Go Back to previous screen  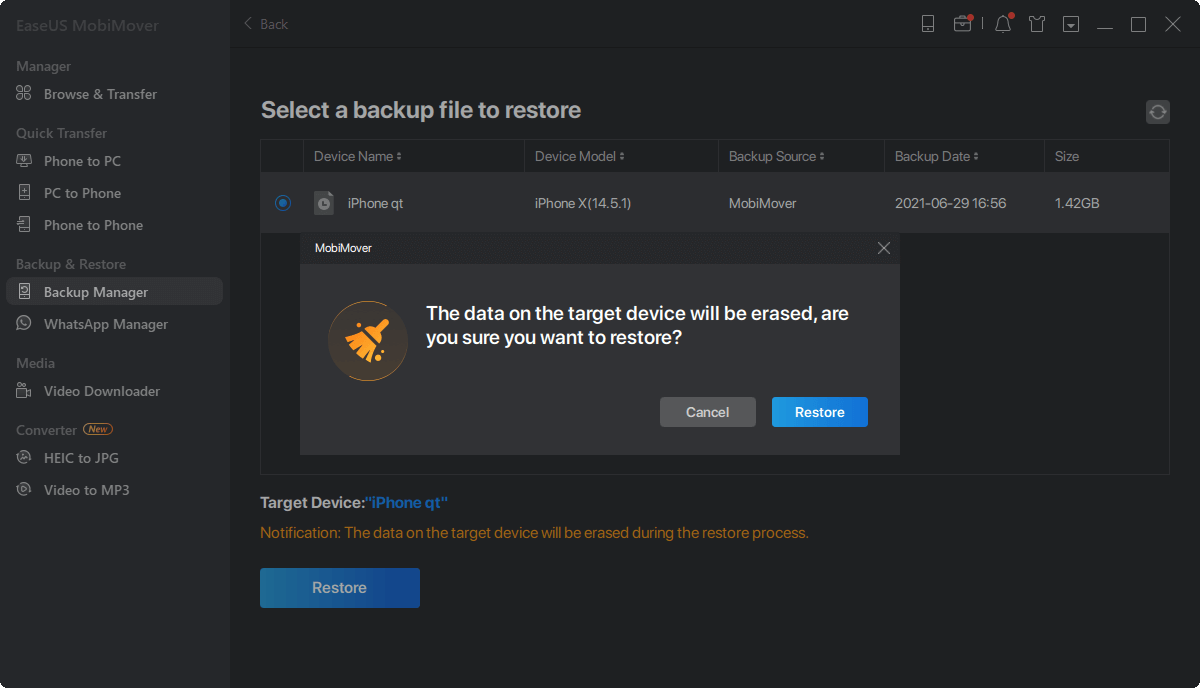266,24
